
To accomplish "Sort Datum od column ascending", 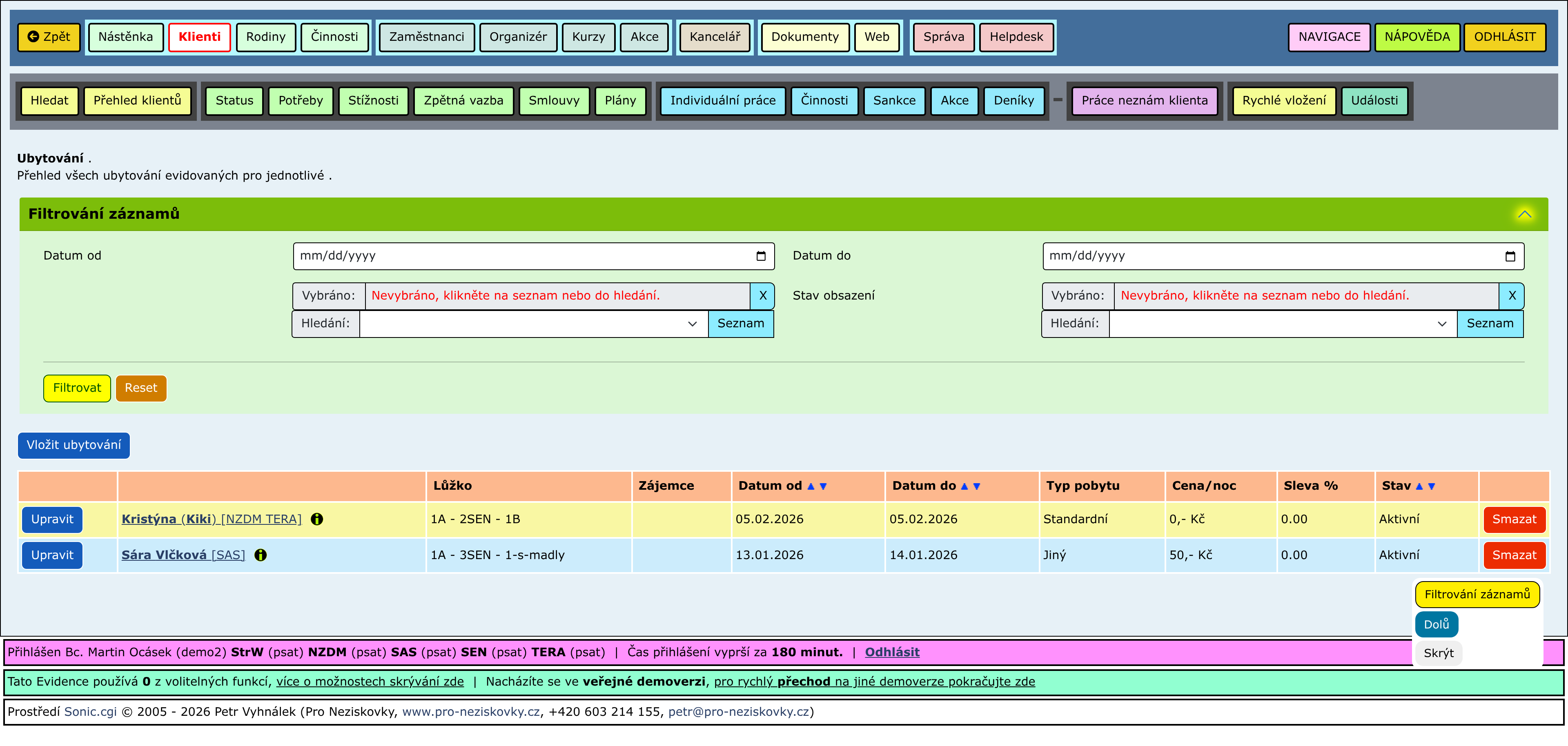I will click(811, 486).
